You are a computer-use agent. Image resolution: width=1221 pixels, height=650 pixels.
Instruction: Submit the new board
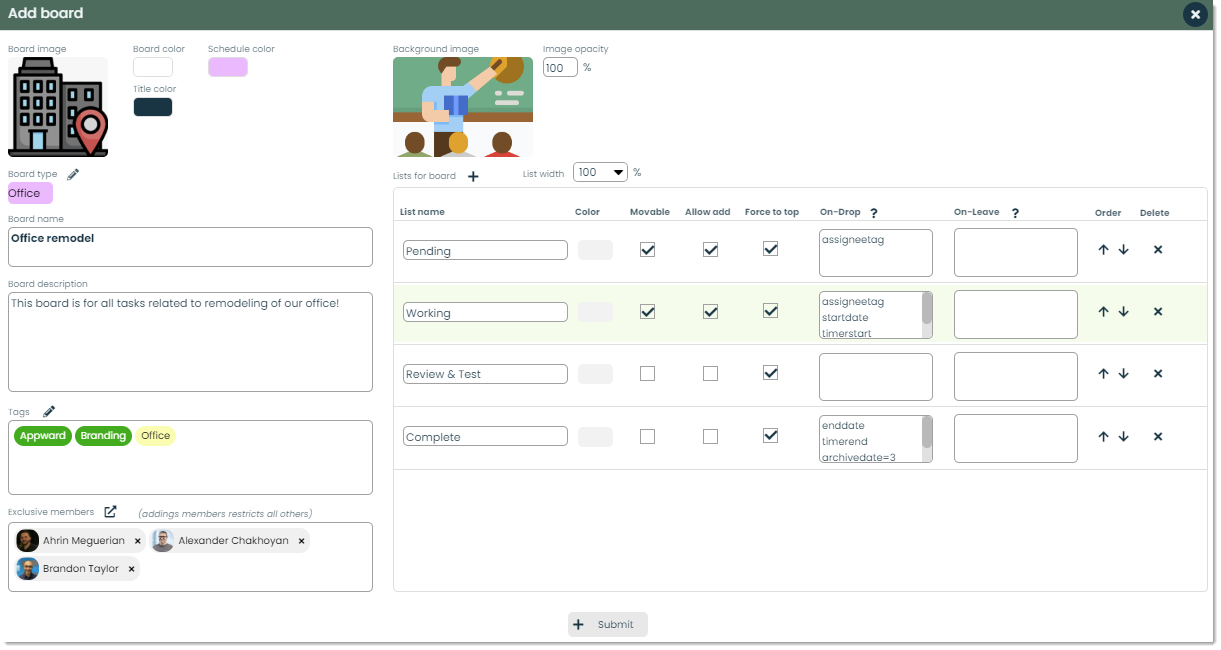607,624
